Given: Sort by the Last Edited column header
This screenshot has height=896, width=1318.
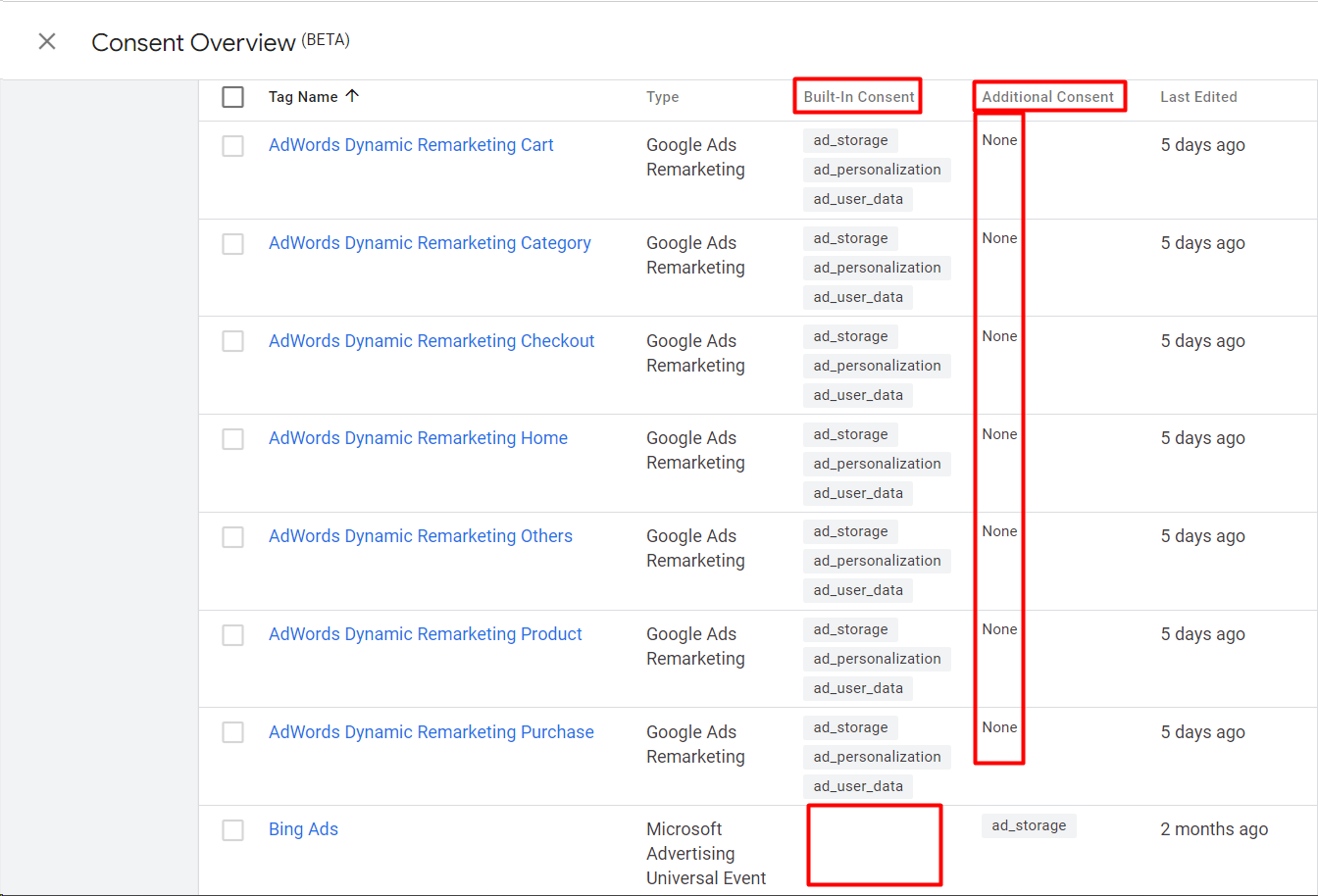Looking at the screenshot, I should [x=1198, y=97].
